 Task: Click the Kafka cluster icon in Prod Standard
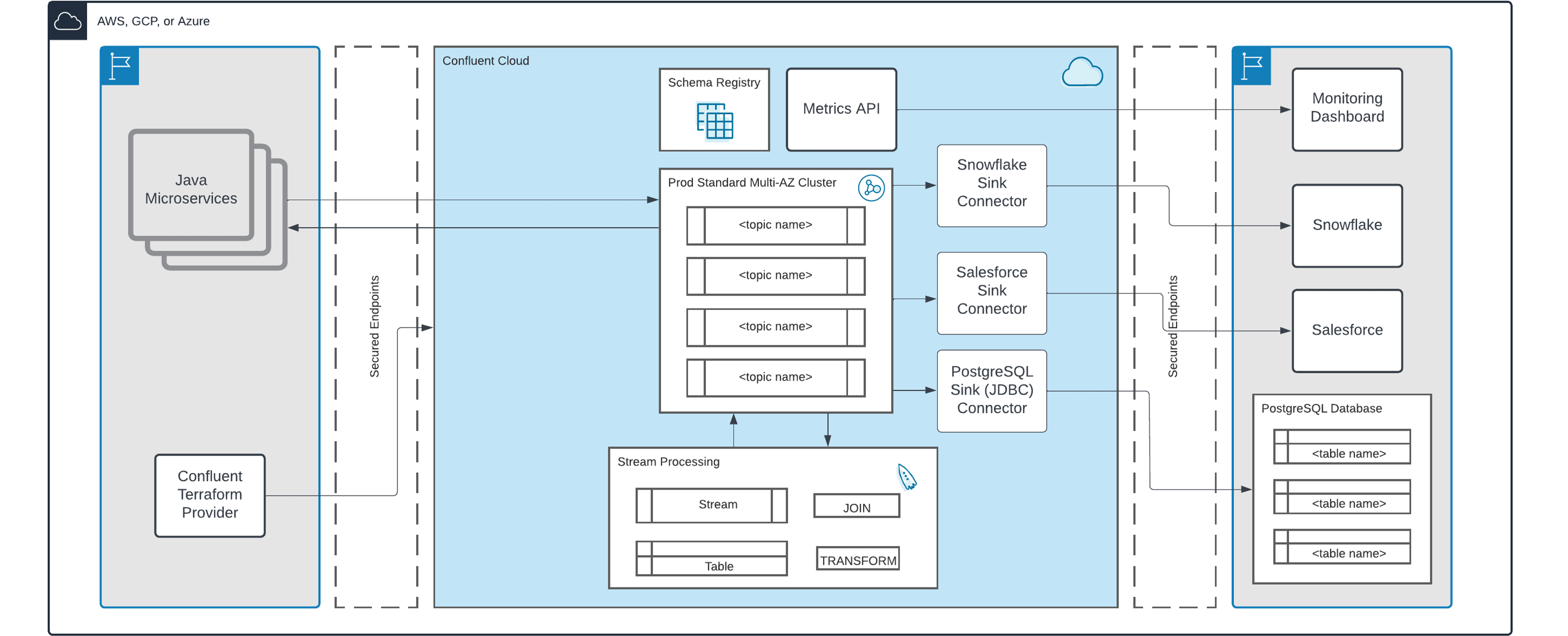(871, 188)
